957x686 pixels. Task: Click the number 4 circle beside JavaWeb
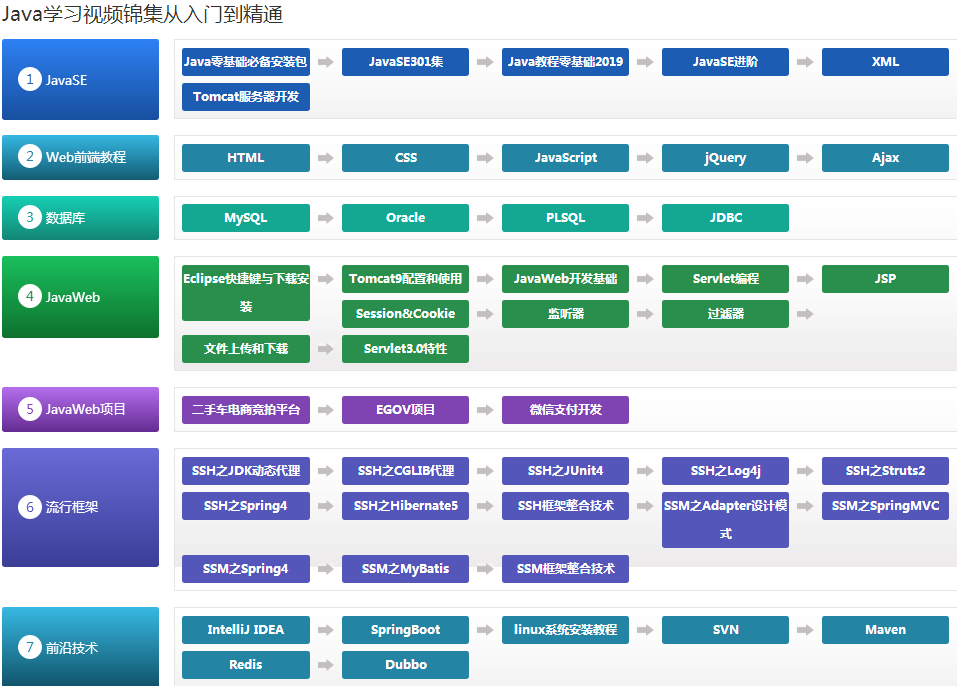(30, 296)
